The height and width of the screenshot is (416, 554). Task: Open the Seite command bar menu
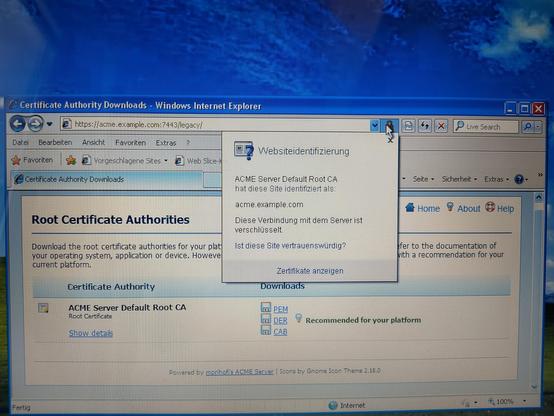tap(423, 180)
